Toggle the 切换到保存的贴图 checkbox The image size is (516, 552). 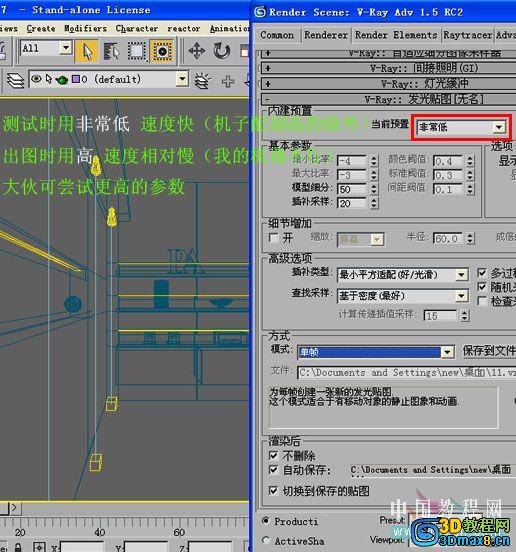point(273,490)
